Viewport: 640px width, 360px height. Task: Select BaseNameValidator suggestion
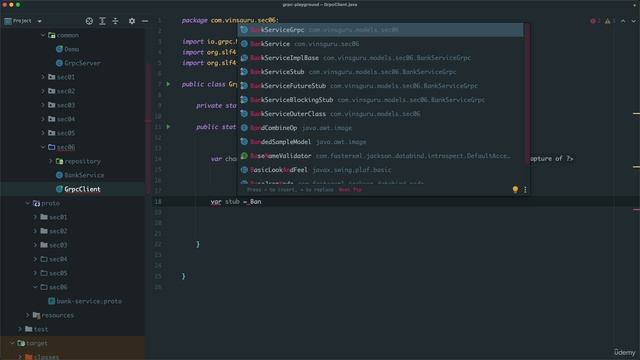pos(380,156)
